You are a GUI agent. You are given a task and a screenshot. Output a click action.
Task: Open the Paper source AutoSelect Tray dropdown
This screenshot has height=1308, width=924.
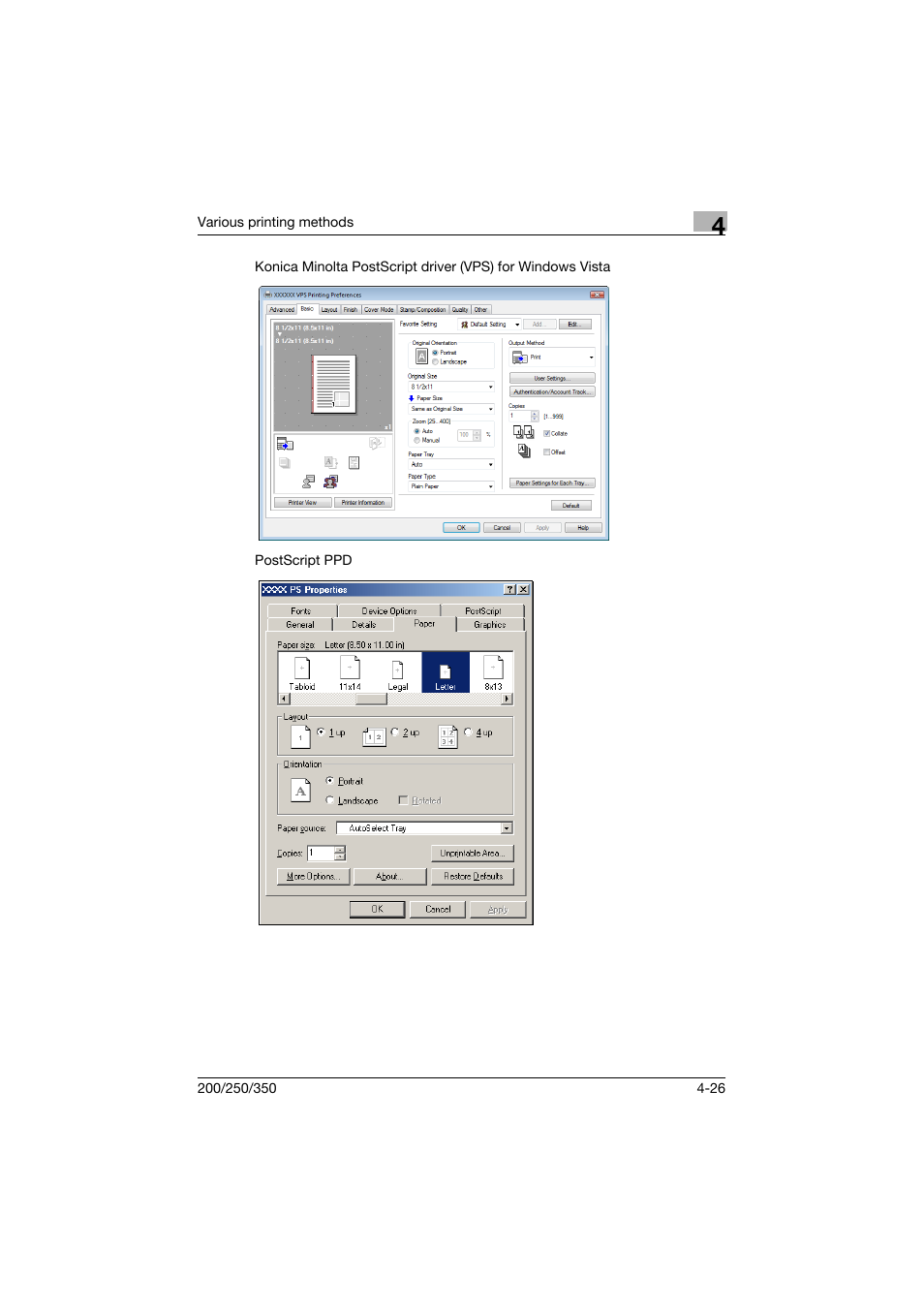pos(424,828)
